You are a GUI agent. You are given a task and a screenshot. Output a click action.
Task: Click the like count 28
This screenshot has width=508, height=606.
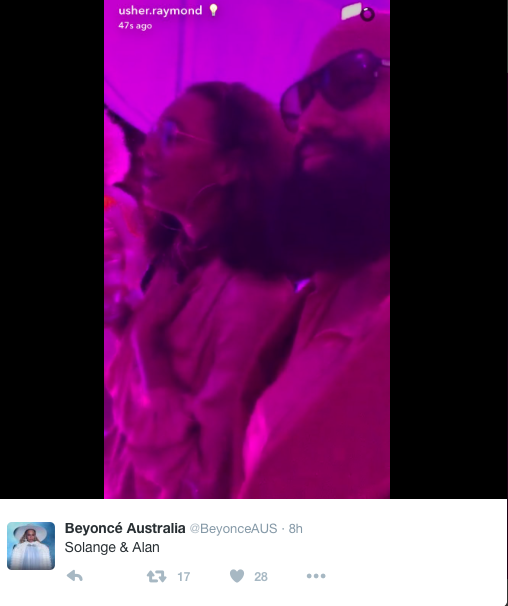[261, 577]
